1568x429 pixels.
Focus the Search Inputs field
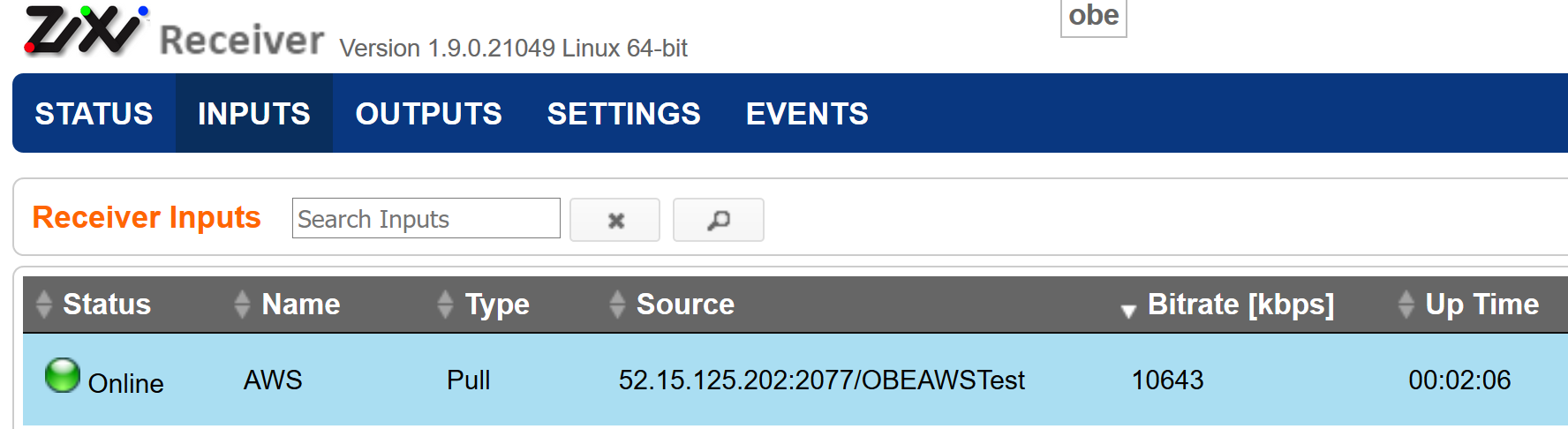pyautogui.click(x=426, y=218)
